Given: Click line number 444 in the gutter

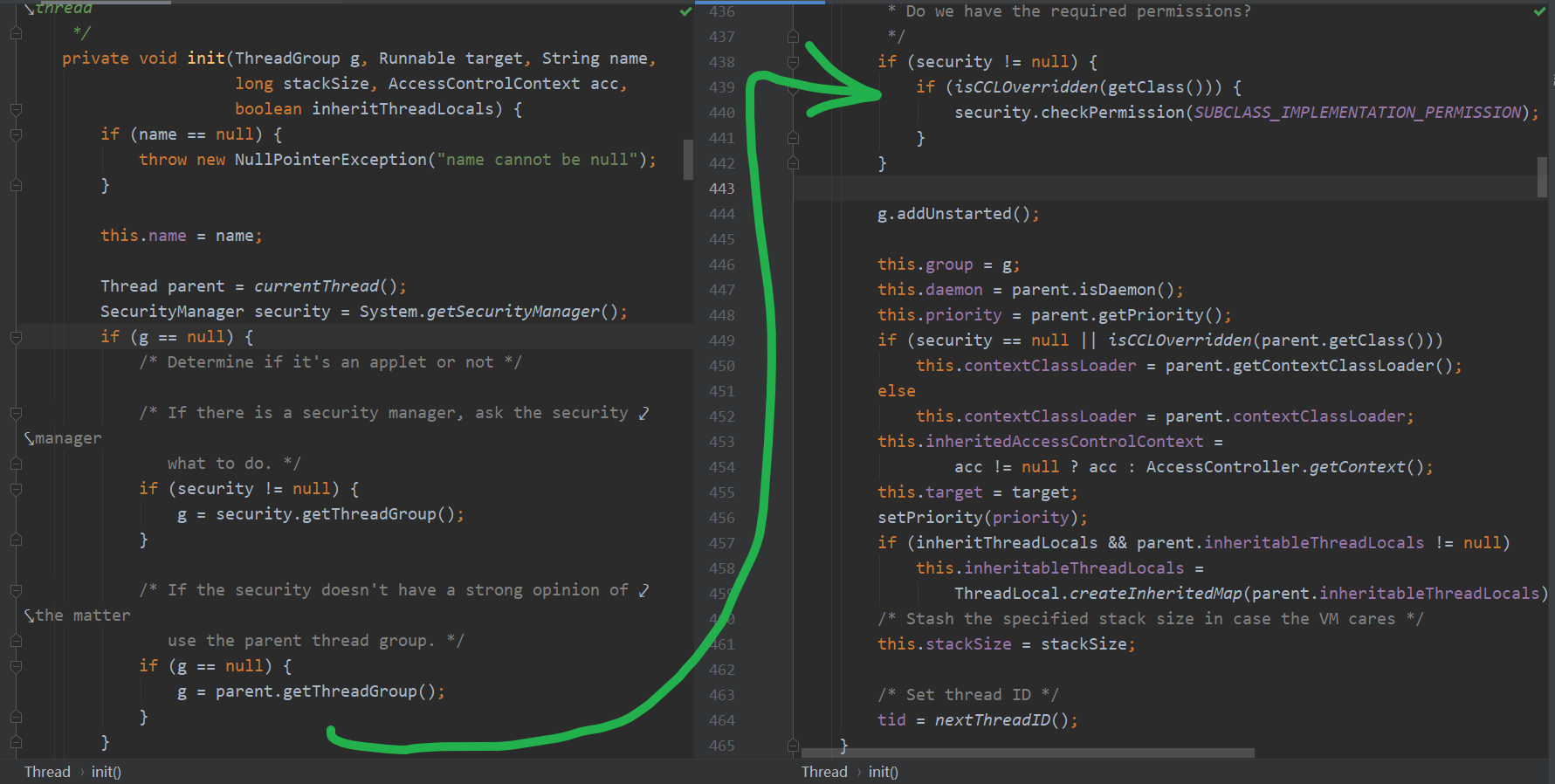Looking at the screenshot, I should pos(722,214).
